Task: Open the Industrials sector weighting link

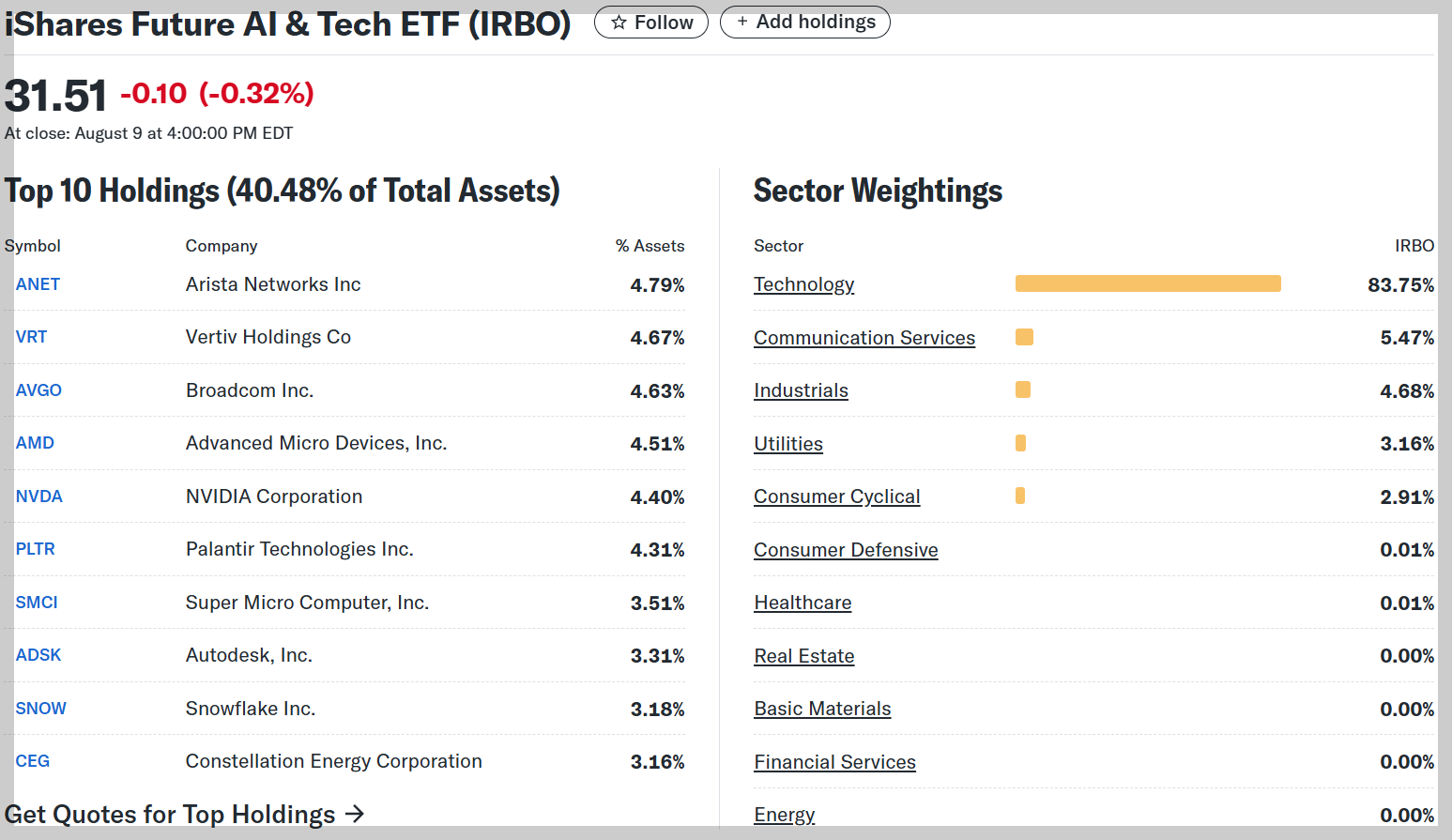Action: pyautogui.click(x=801, y=389)
